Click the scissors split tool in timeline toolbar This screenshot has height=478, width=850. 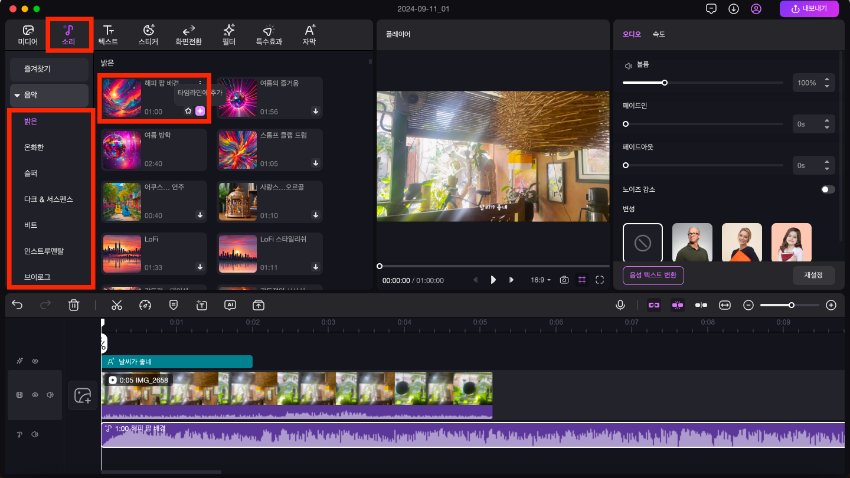click(x=117, y=304)
